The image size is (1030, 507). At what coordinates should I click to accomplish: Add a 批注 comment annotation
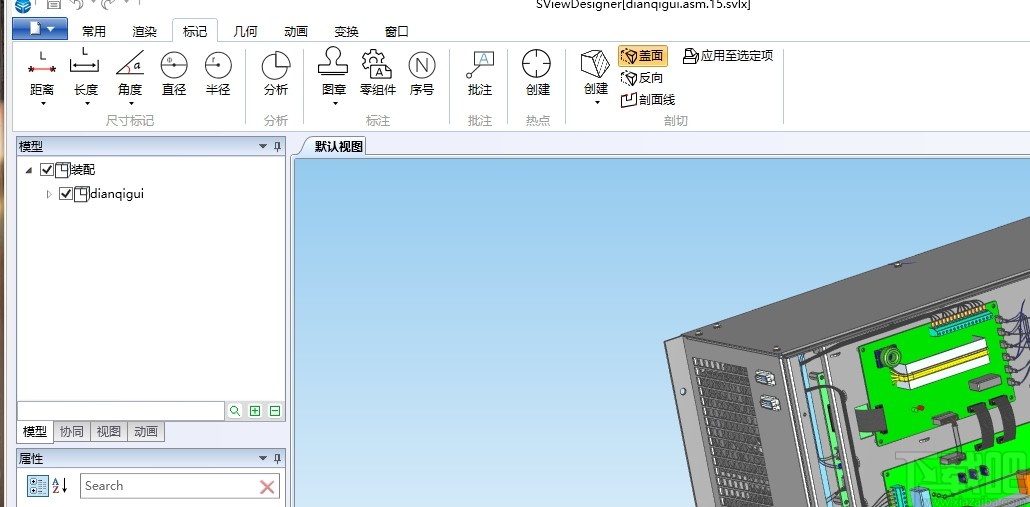coord(480,73)
